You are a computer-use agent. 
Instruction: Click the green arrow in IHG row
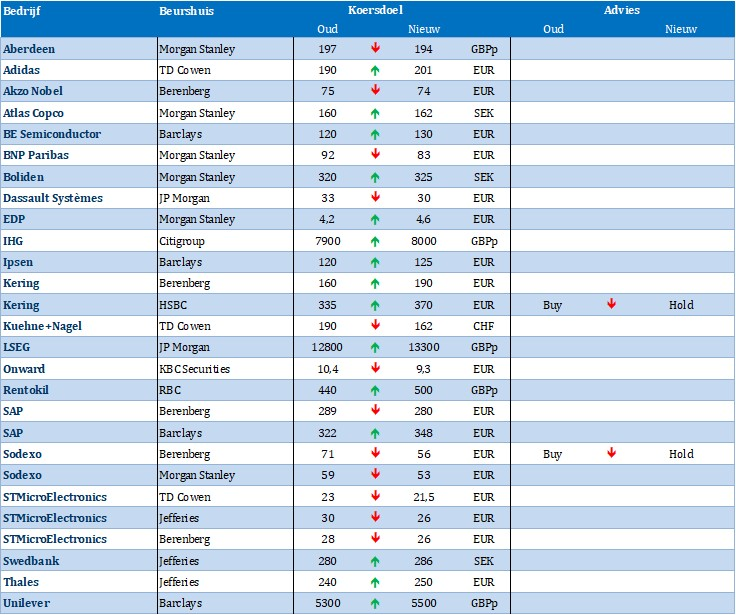tap(375, 241)
